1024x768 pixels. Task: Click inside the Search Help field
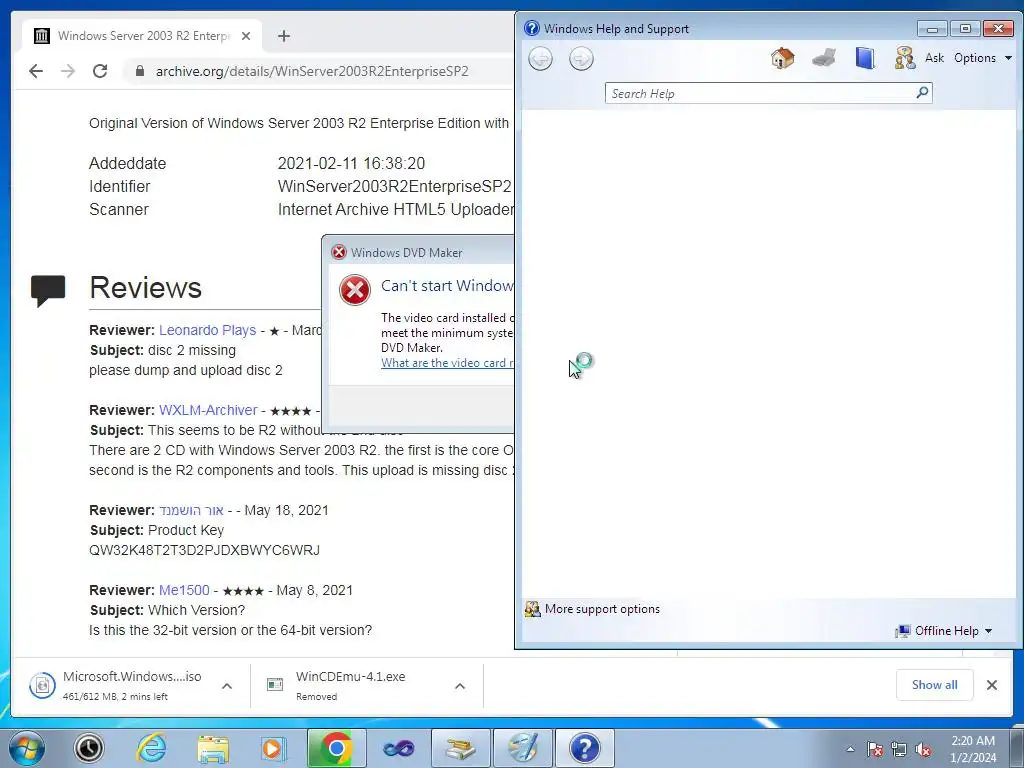(x=760, y=93)
